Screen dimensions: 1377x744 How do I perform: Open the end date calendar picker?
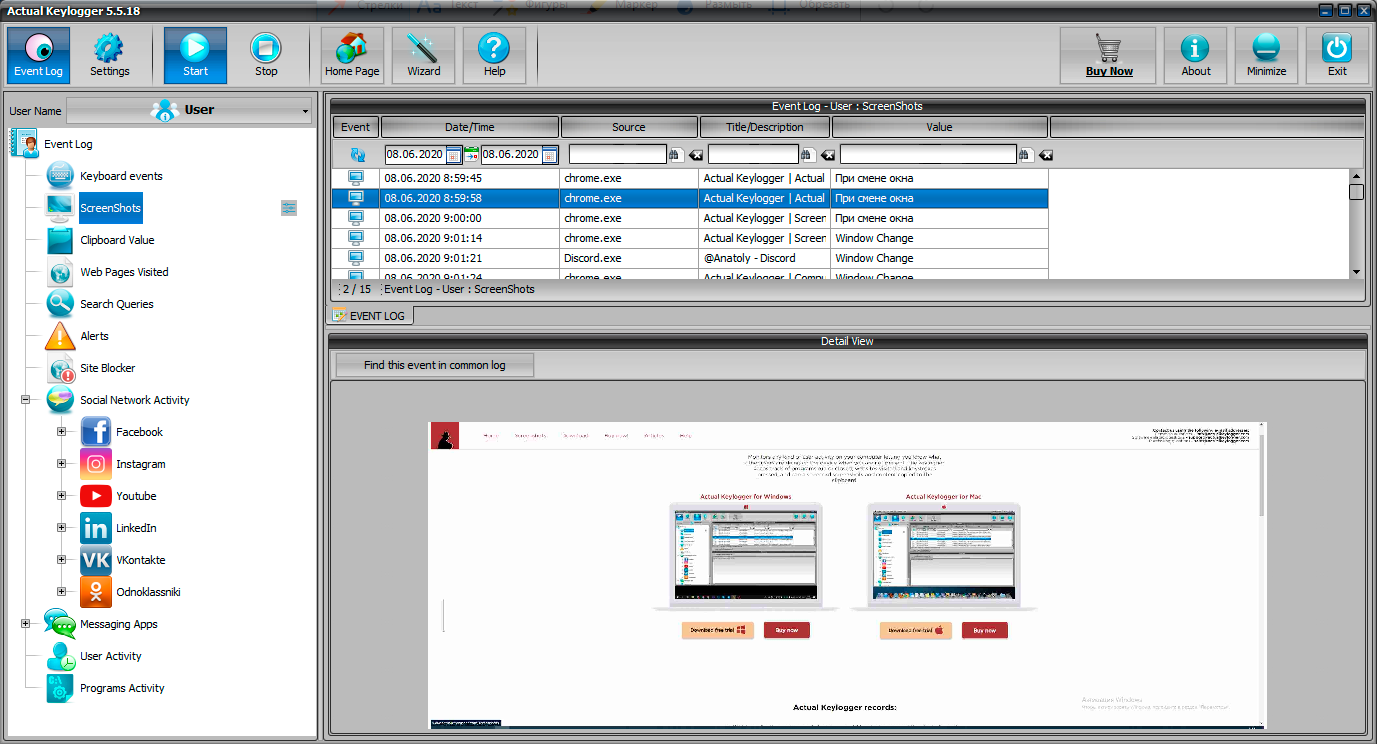pyautogui.click(x=550, y=155)
